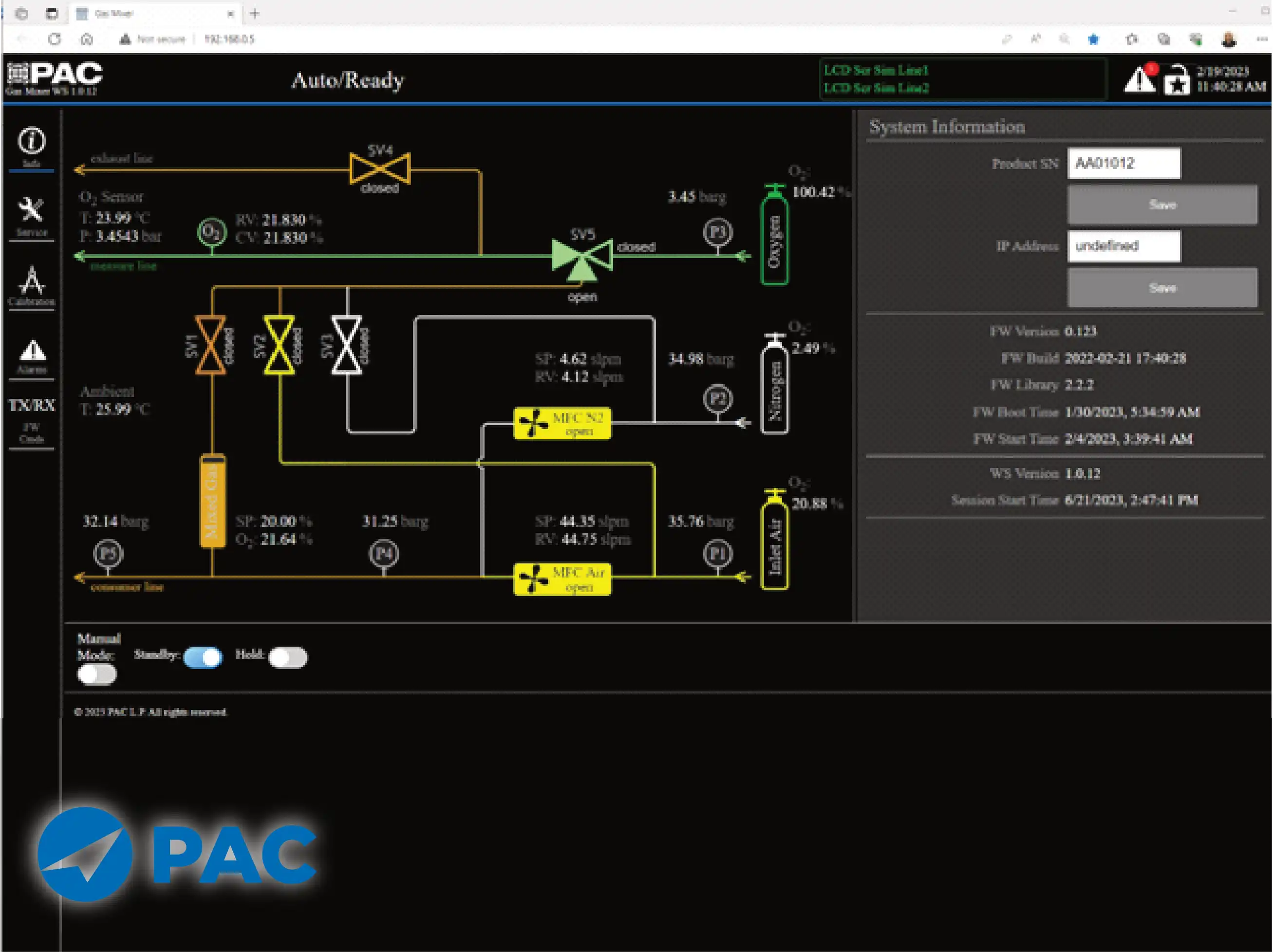Click the IP Address input field
The height and width of the screenshot is (952, 1273).
coord(1123,246)
